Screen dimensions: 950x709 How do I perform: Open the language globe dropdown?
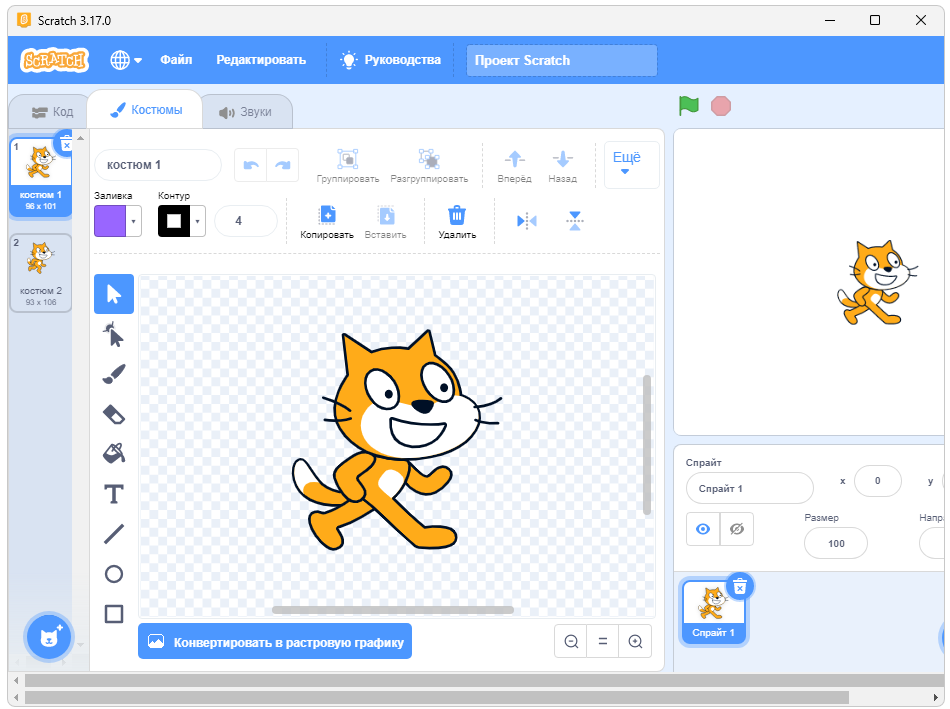pos(126,60)
